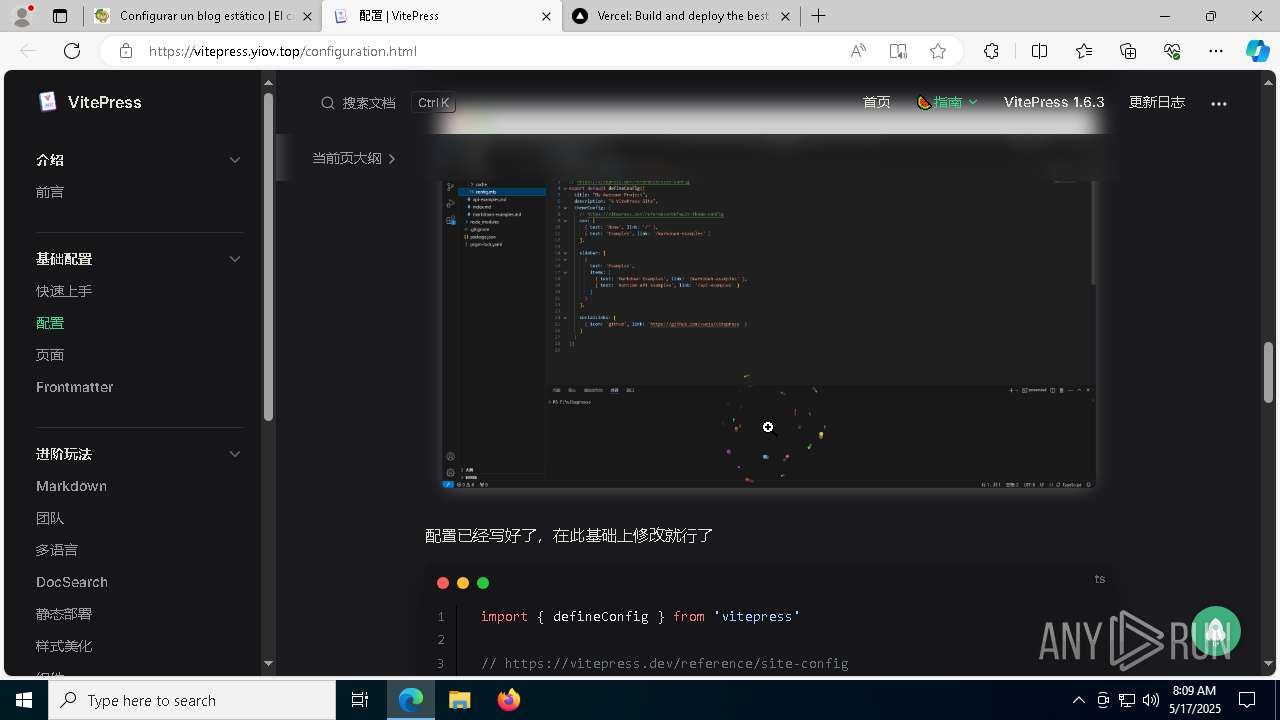This screenshot has width=1280, height=720.
Task: View site information lock icon
Action: [126, 51]
